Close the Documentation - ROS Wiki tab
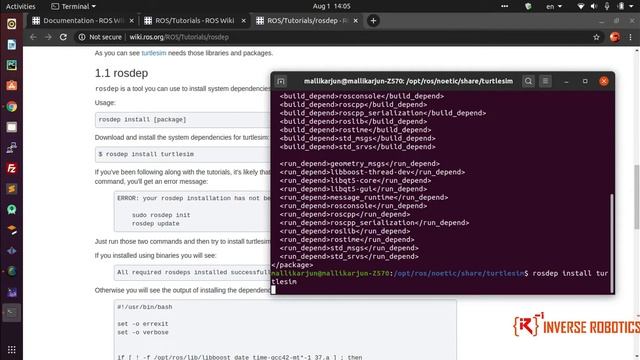 [131, 20]
